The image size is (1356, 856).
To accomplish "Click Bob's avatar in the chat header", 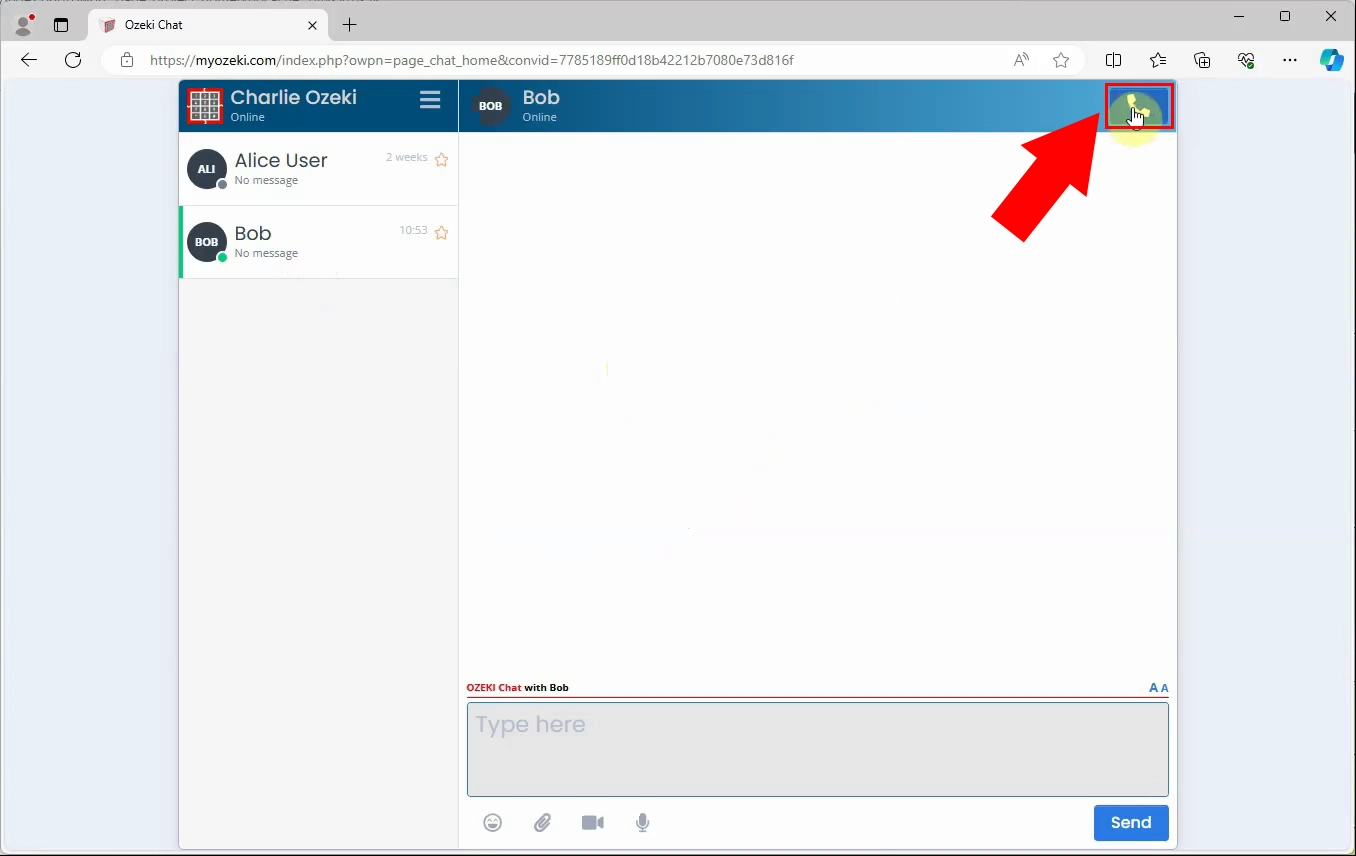I will [x=491, y=106].
